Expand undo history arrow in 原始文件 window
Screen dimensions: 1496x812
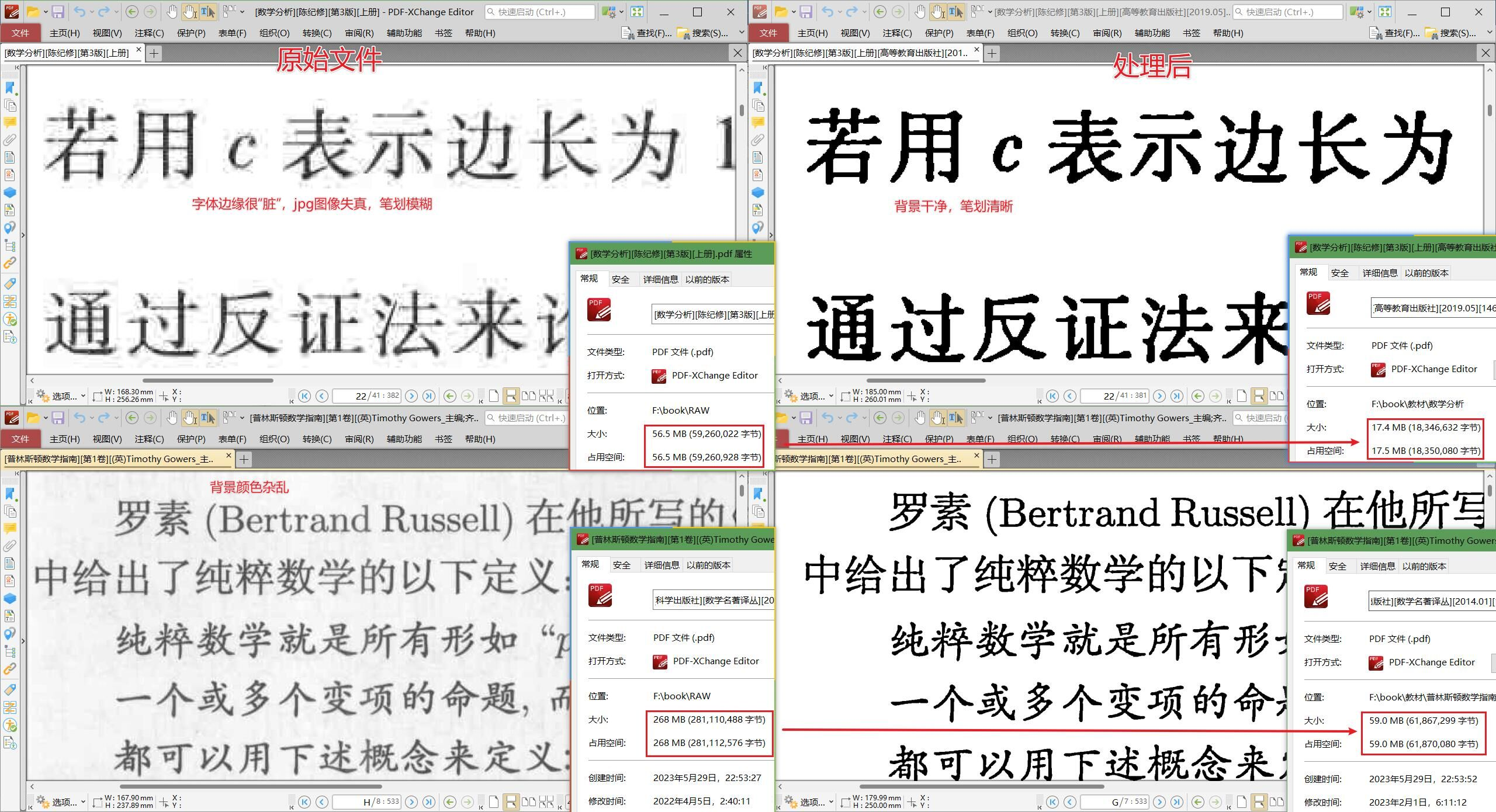[x=92, y=12]
